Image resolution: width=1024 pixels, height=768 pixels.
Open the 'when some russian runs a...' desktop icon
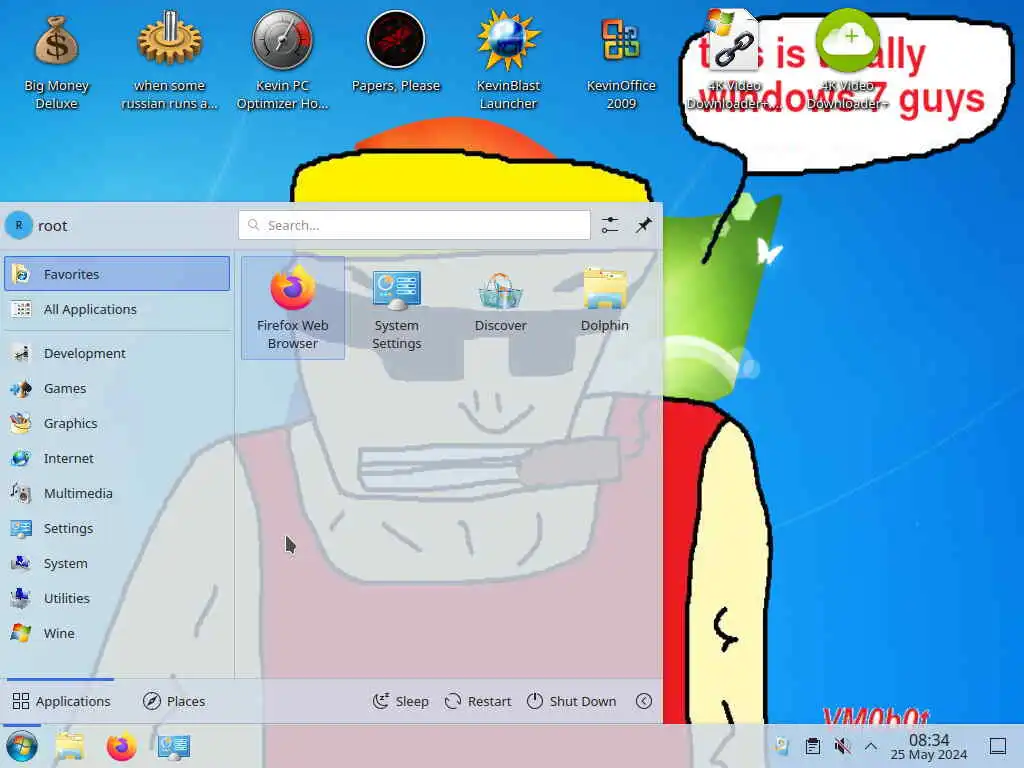pos(169,62)
